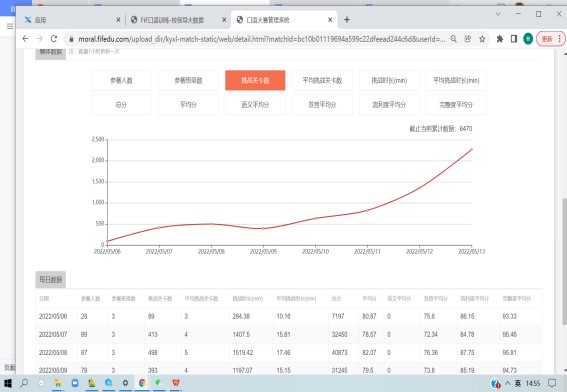This screenshot has width=567, height=392.
Task: Click the 2022/05/07 date cell
Action: tap(53, 335)
